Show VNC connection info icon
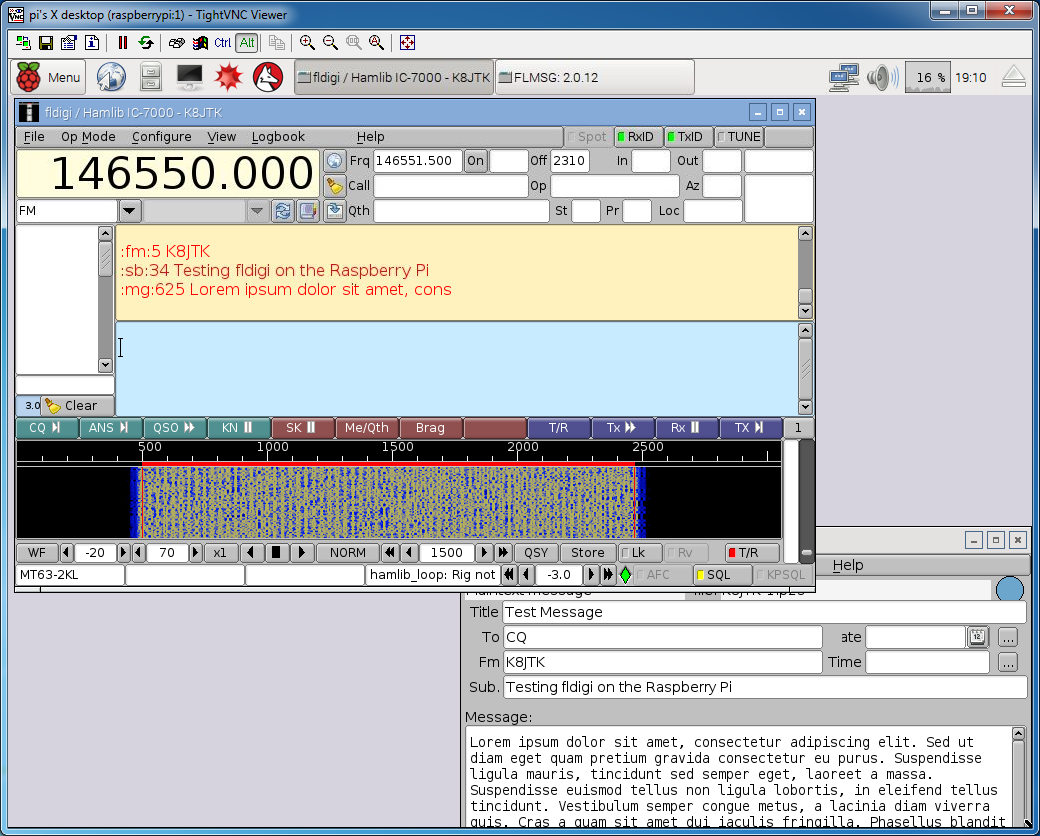Screen dimensions: 1040x836 tap(92, 43)
